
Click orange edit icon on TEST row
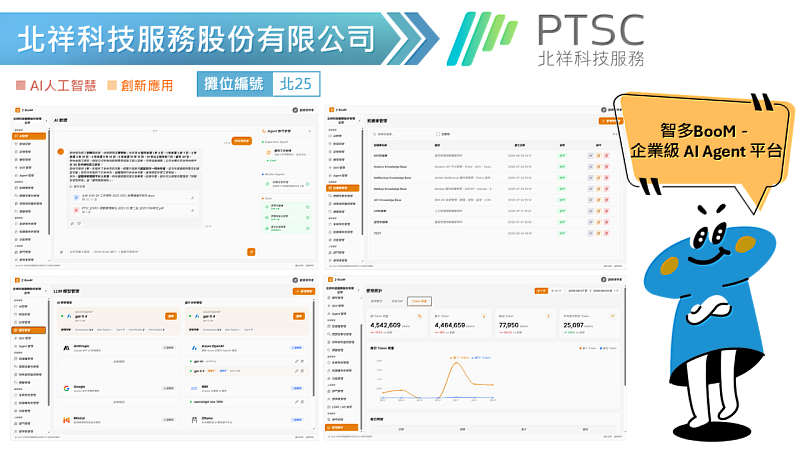pos(598,233)
